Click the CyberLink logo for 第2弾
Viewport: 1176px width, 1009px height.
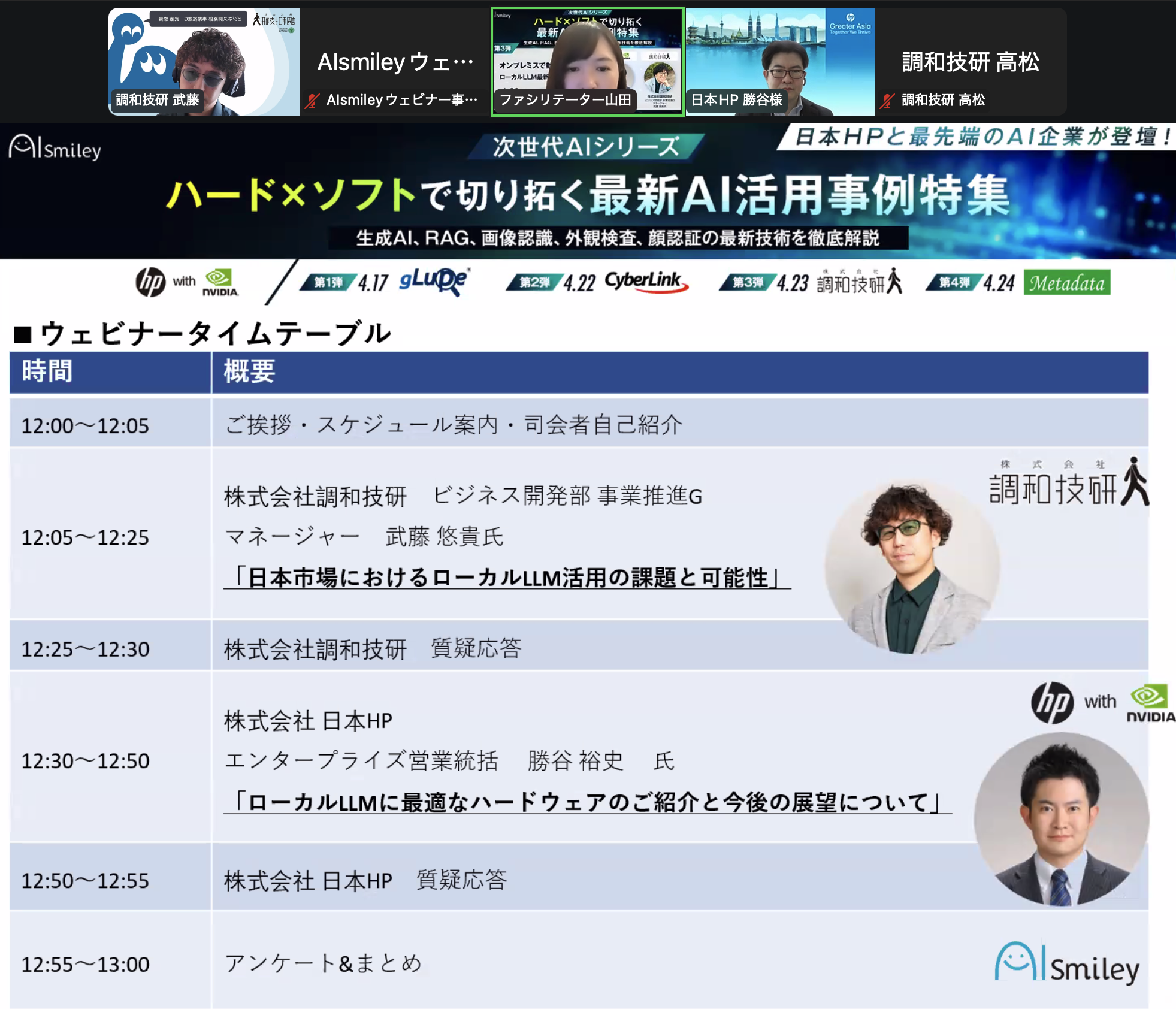pos(645,282)
